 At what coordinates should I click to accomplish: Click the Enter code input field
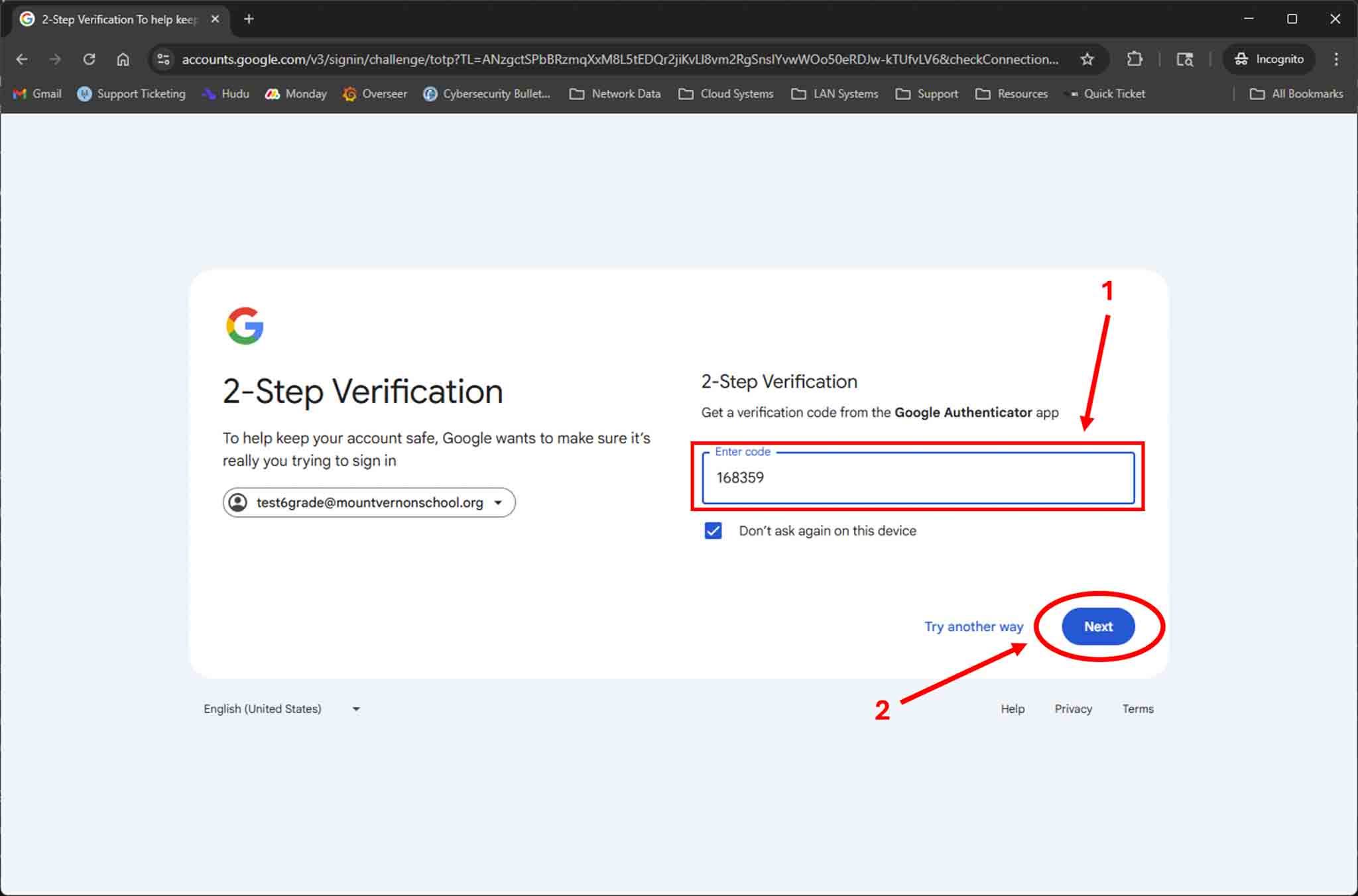[918, 478]
